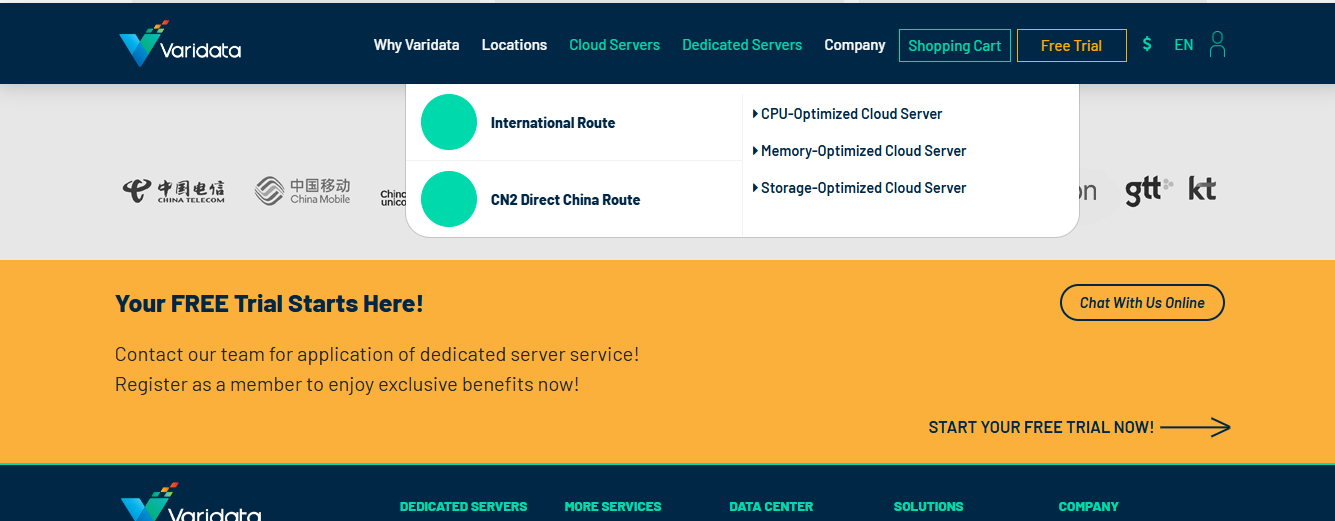Open the user account icon

(x=1217, y=44)
